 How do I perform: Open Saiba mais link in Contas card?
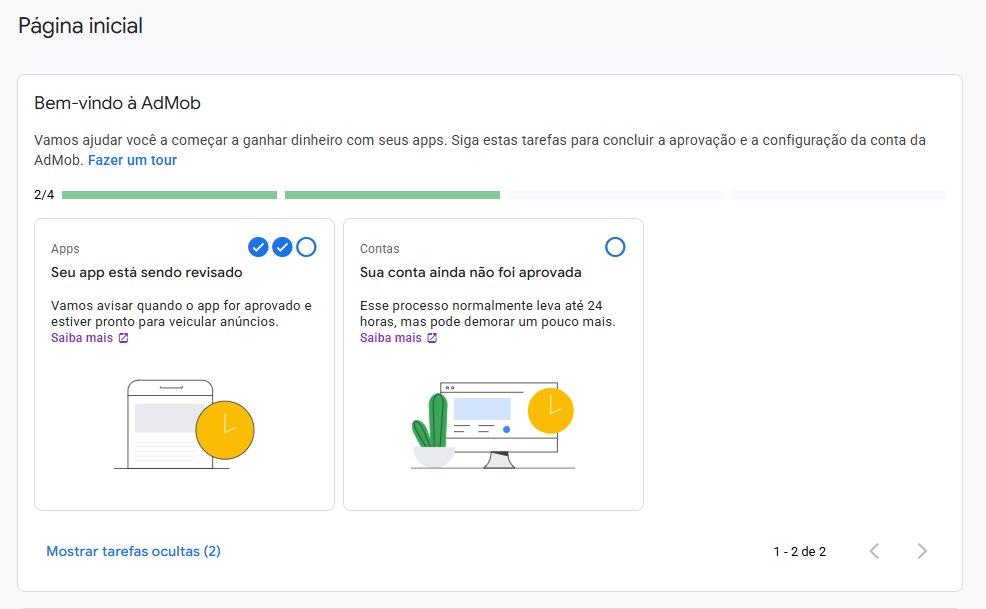pyautogui.click(x=391, y=338)
